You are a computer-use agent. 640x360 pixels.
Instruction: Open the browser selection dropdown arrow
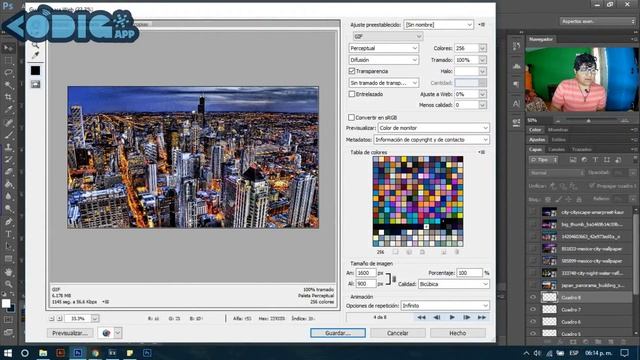(x=118, y=333)
